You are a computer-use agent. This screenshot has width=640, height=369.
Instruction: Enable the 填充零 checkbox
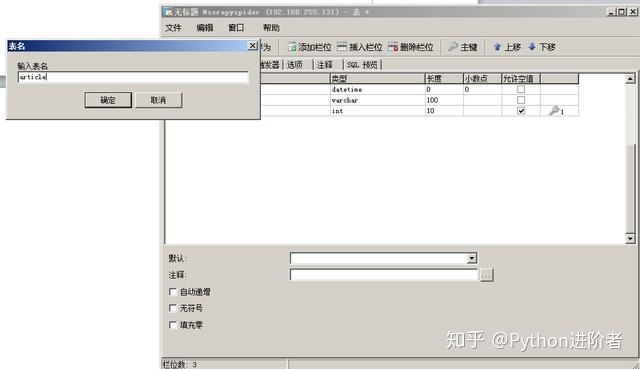173,325
